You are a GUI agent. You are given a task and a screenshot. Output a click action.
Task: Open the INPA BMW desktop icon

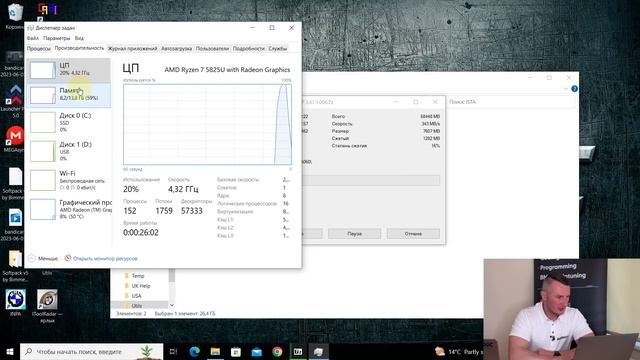click(x=16, y=303)
